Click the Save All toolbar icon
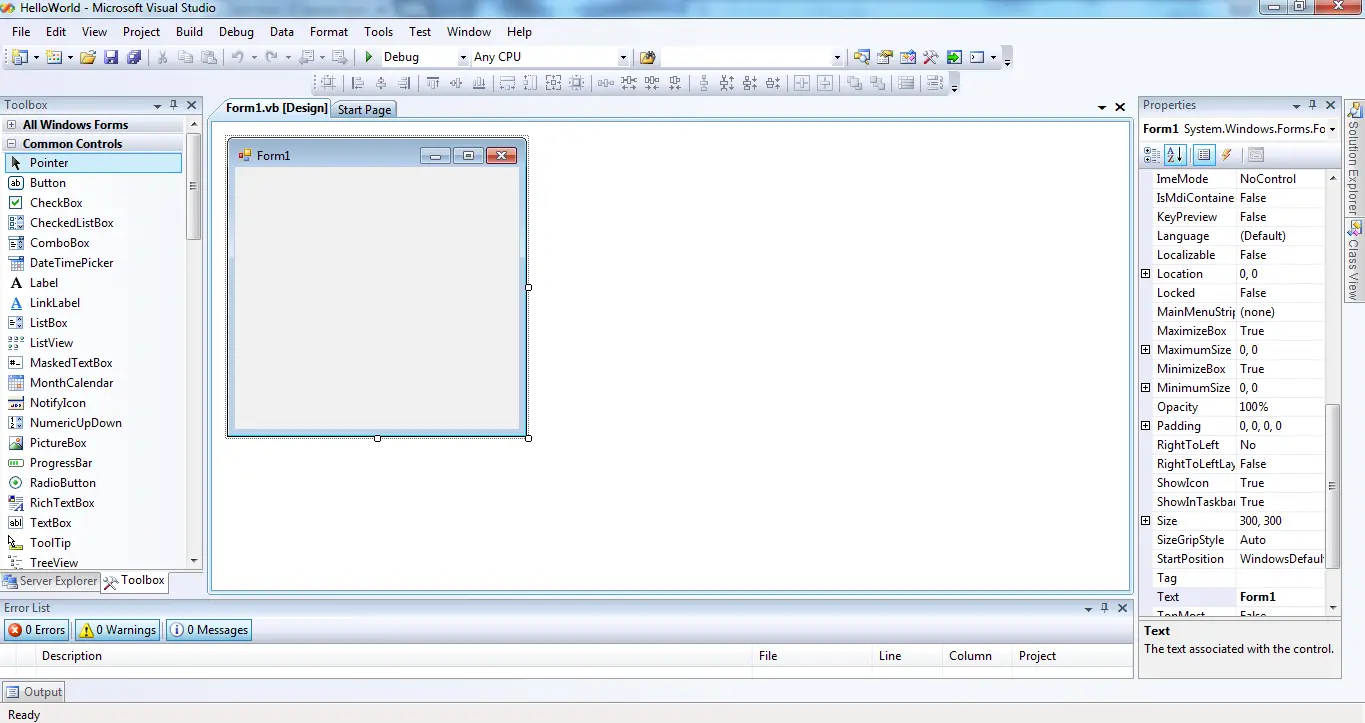This screenshot has height=723, width=1365. coord(133,57)
